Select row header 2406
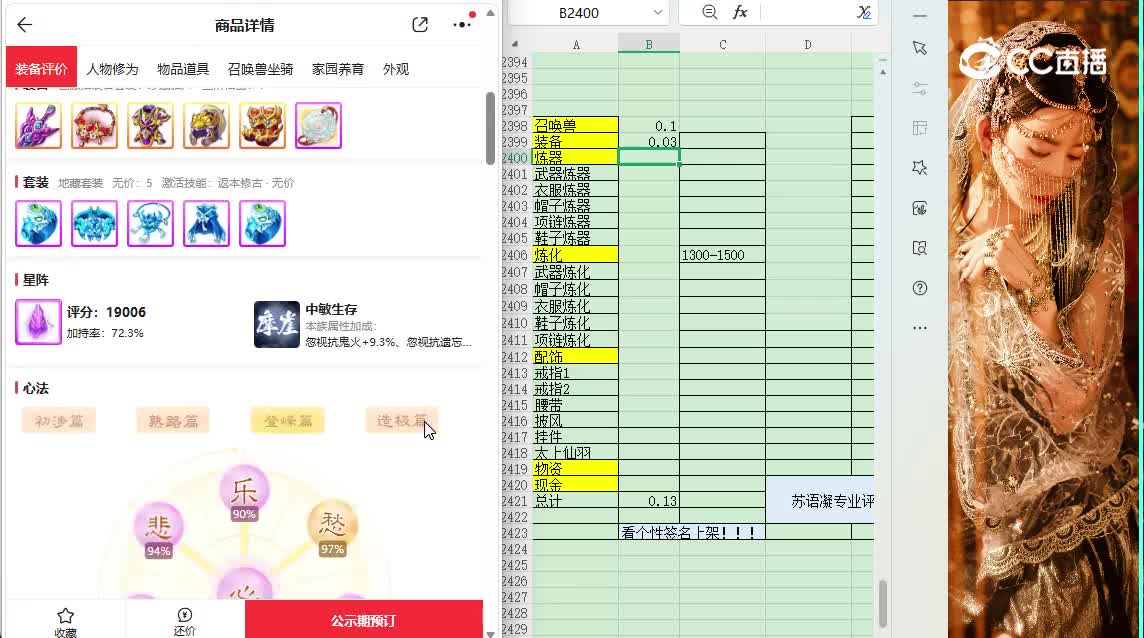The width and height of the screenshot is (1144, 638). click(x=516, y=255)
